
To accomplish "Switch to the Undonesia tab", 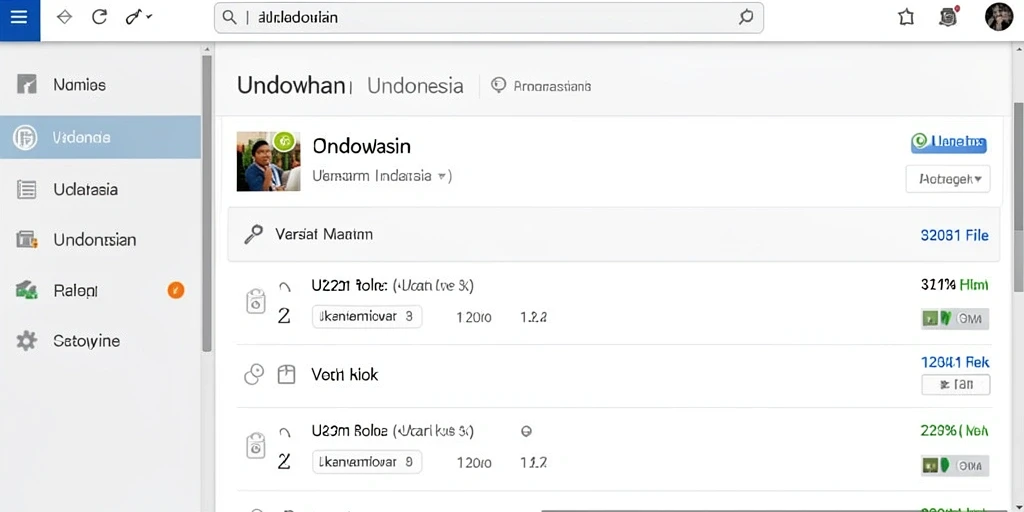I will point(415,86).
